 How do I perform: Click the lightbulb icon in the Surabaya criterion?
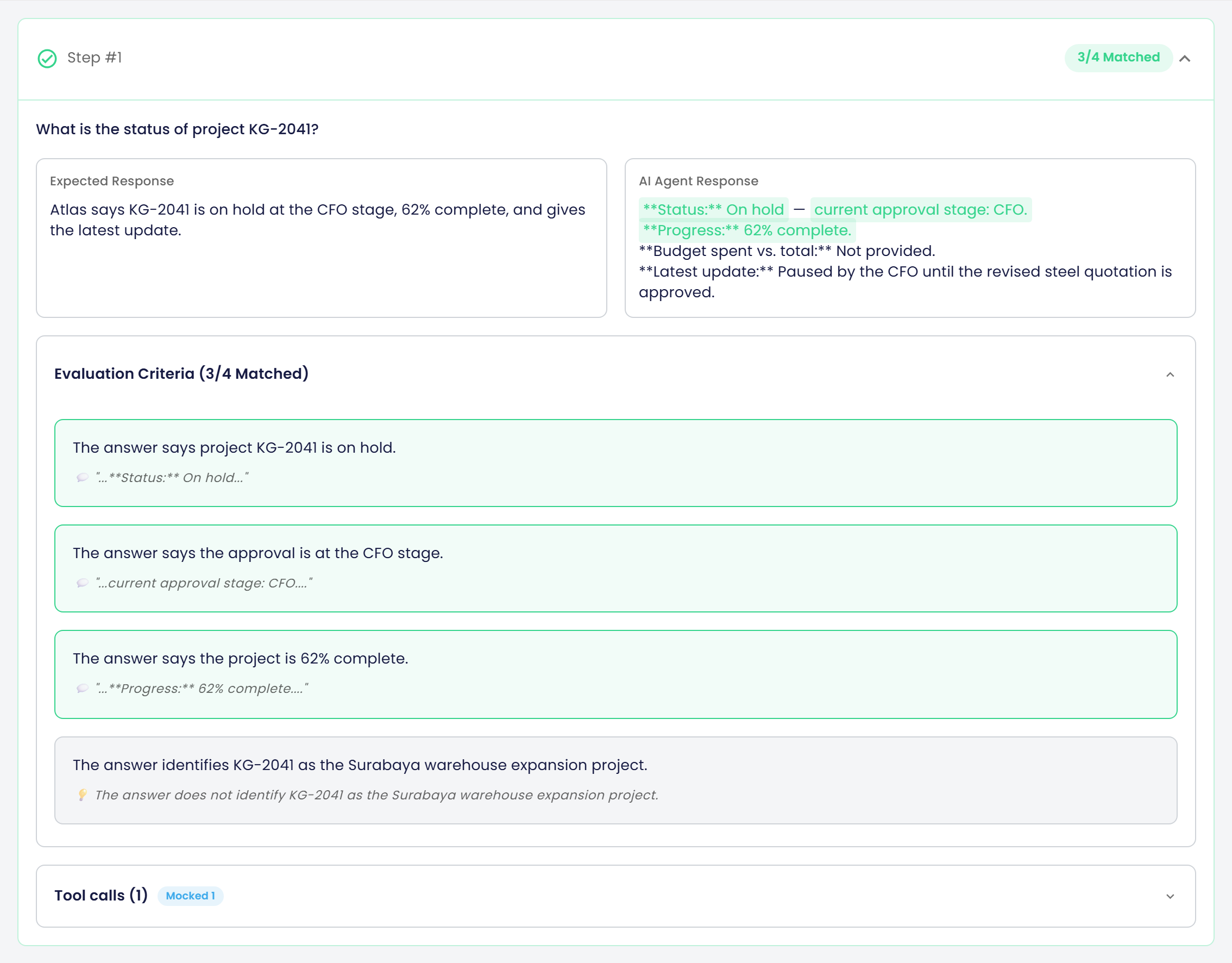pos(83,795)
